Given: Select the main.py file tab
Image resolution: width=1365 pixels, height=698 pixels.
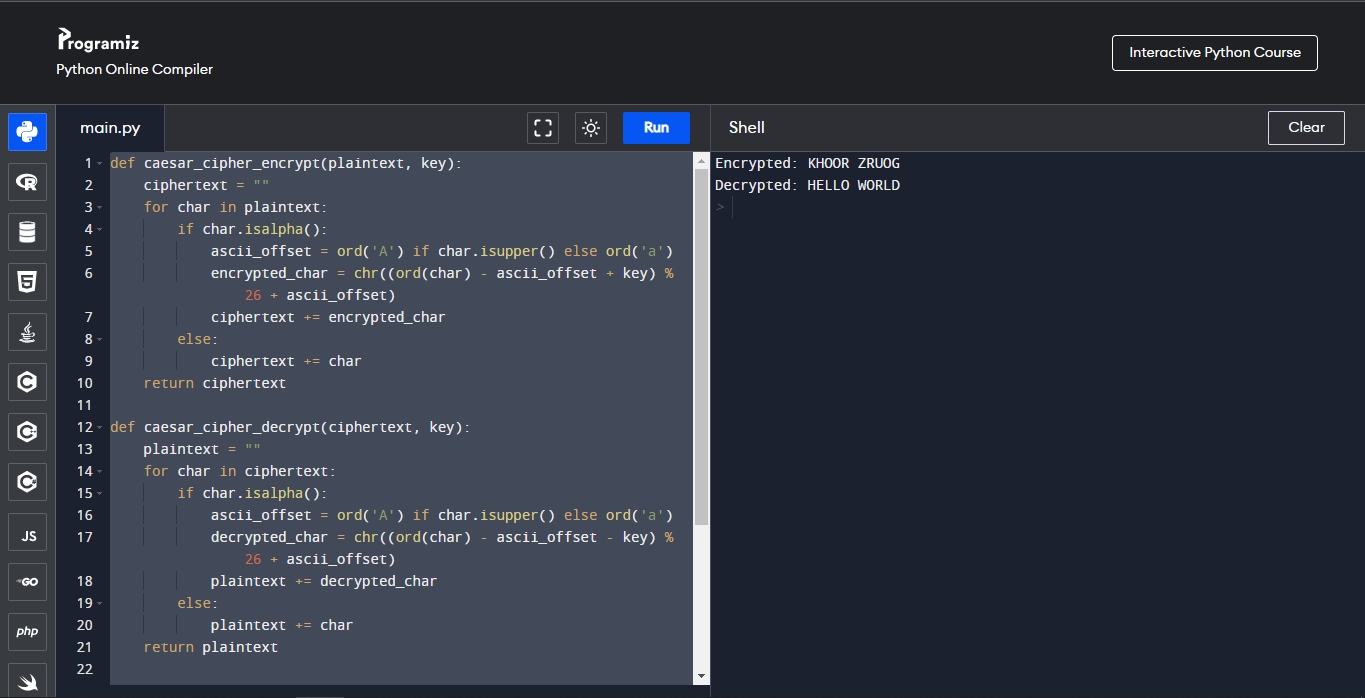Looking at the screenshot, I should [x=110, y=128].
